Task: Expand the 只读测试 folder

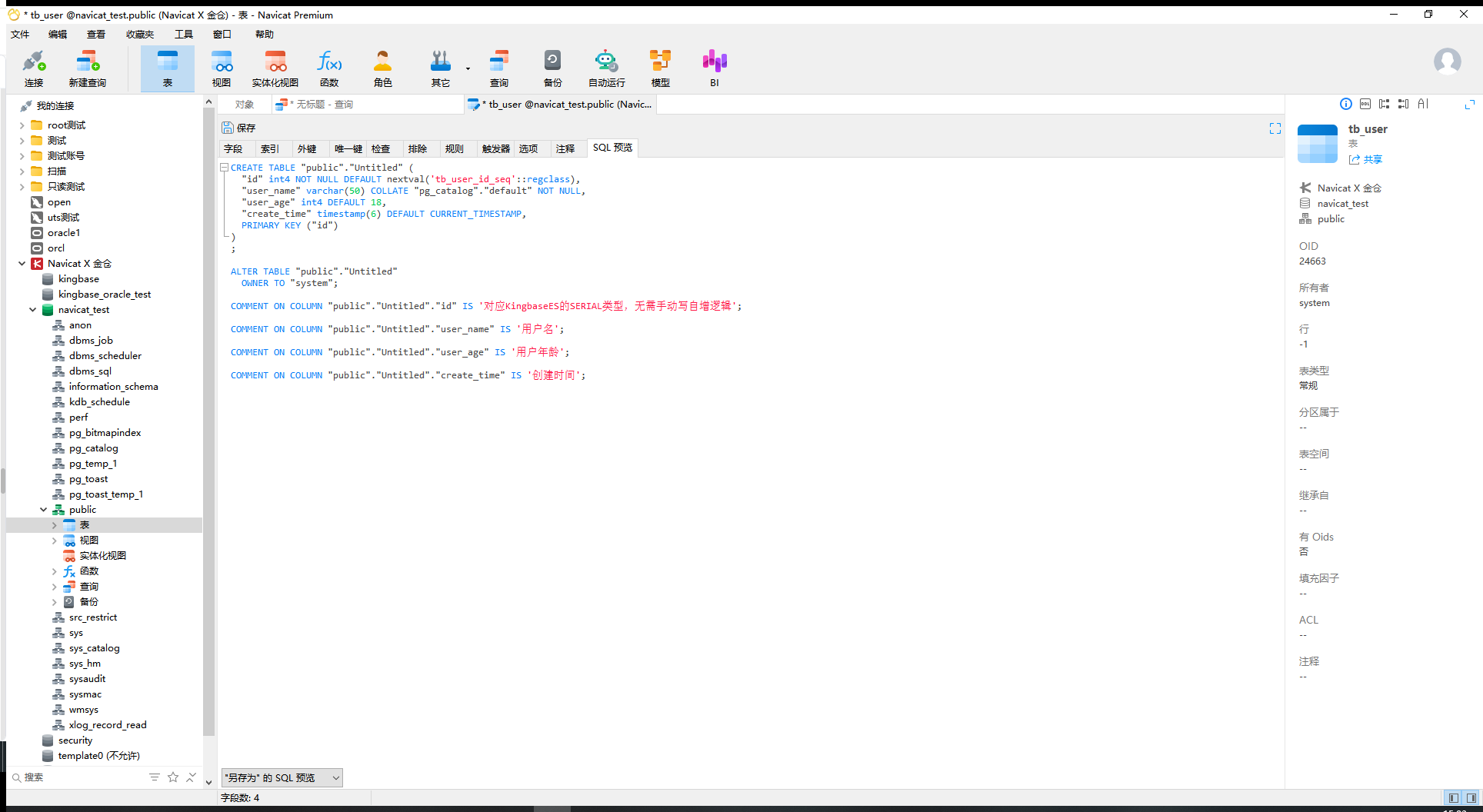Action: tap(22, 187)
